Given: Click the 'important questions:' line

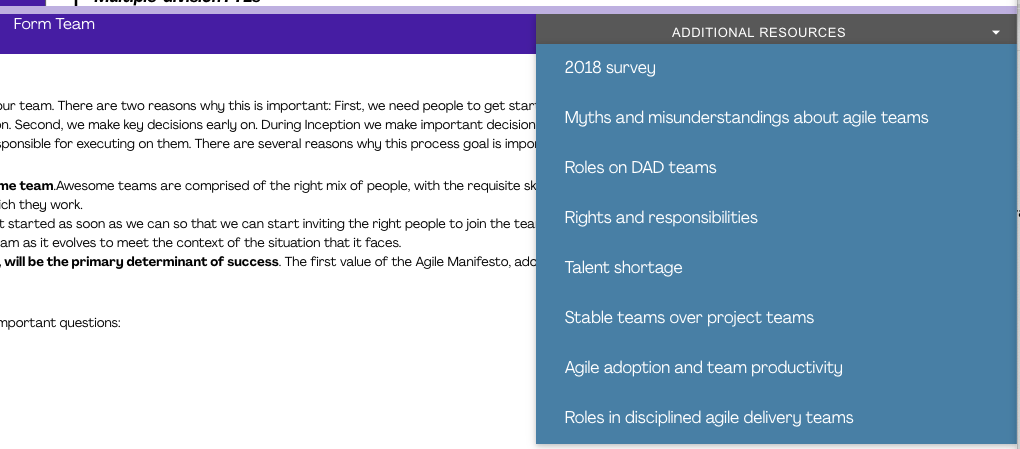Looking at the screenshot, I should tap(60, 323).
